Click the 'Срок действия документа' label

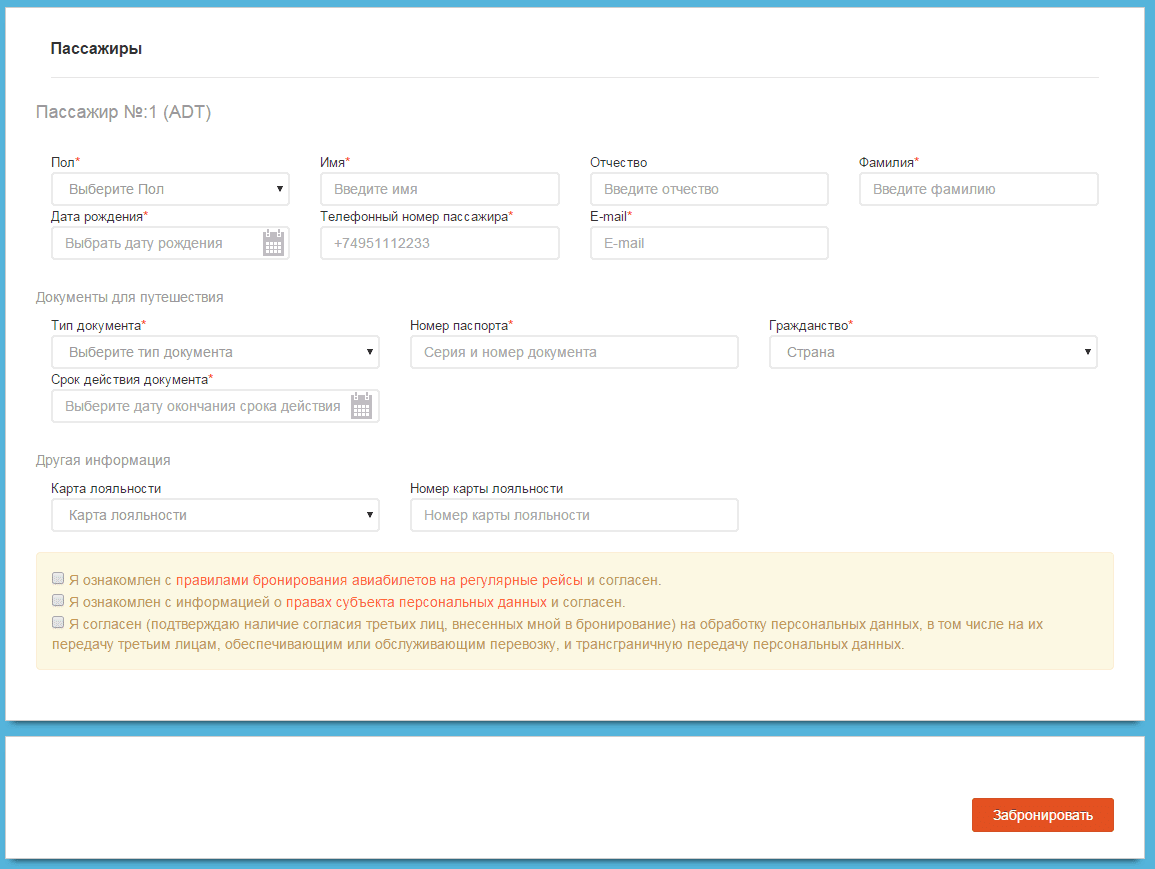[131, 379]
